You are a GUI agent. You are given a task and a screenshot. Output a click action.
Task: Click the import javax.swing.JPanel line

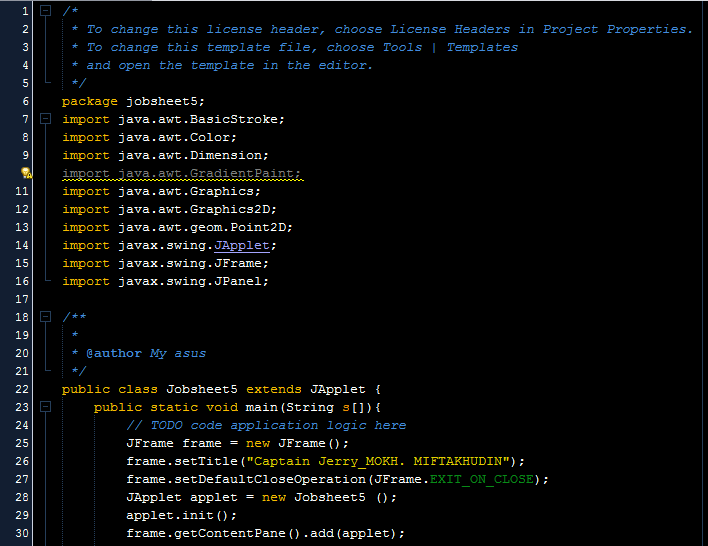pyautogui.click(x=164, y=281)
